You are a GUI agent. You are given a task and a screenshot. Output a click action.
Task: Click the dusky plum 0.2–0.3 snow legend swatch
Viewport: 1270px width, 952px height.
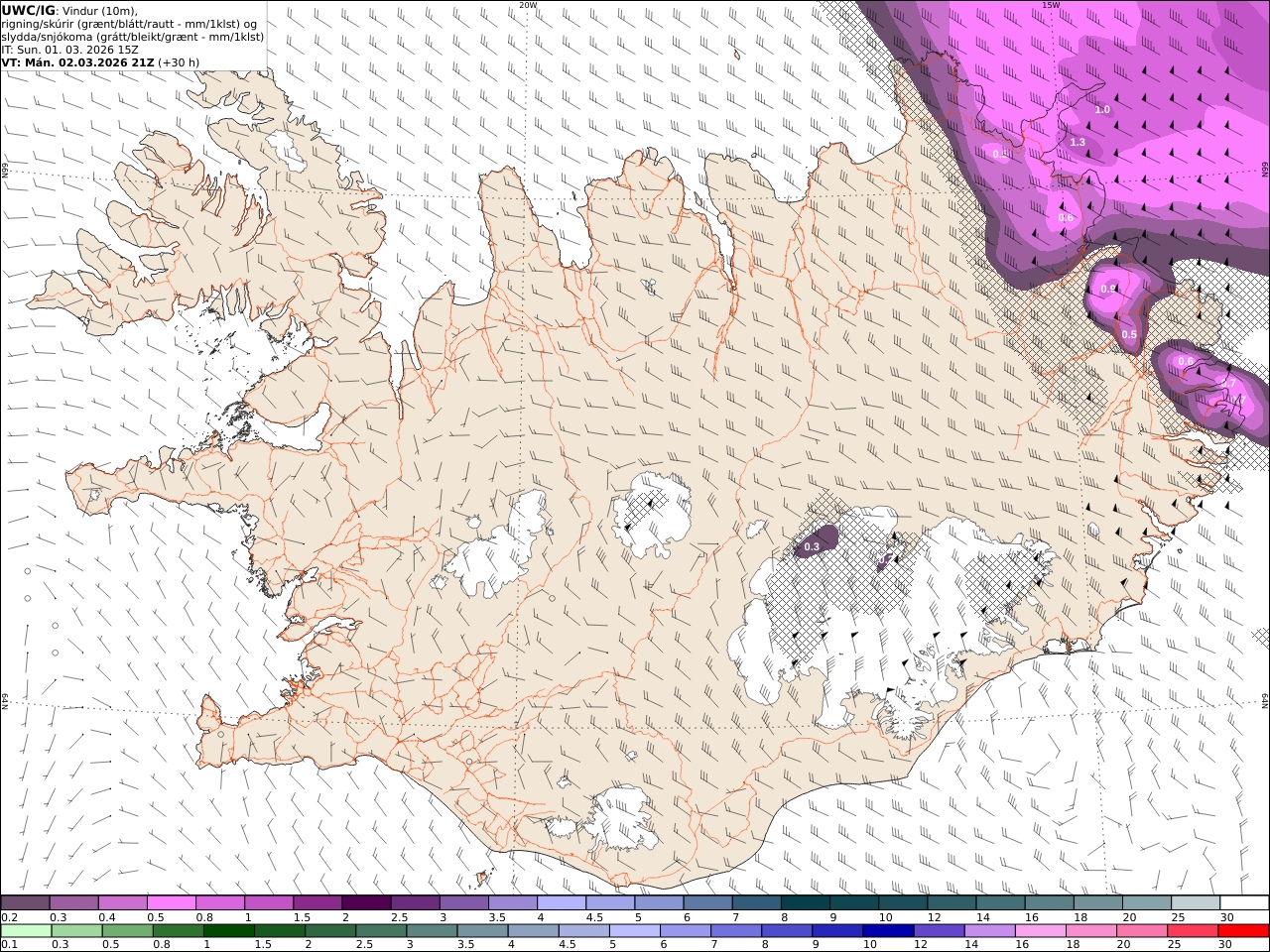tap(25, 902)
